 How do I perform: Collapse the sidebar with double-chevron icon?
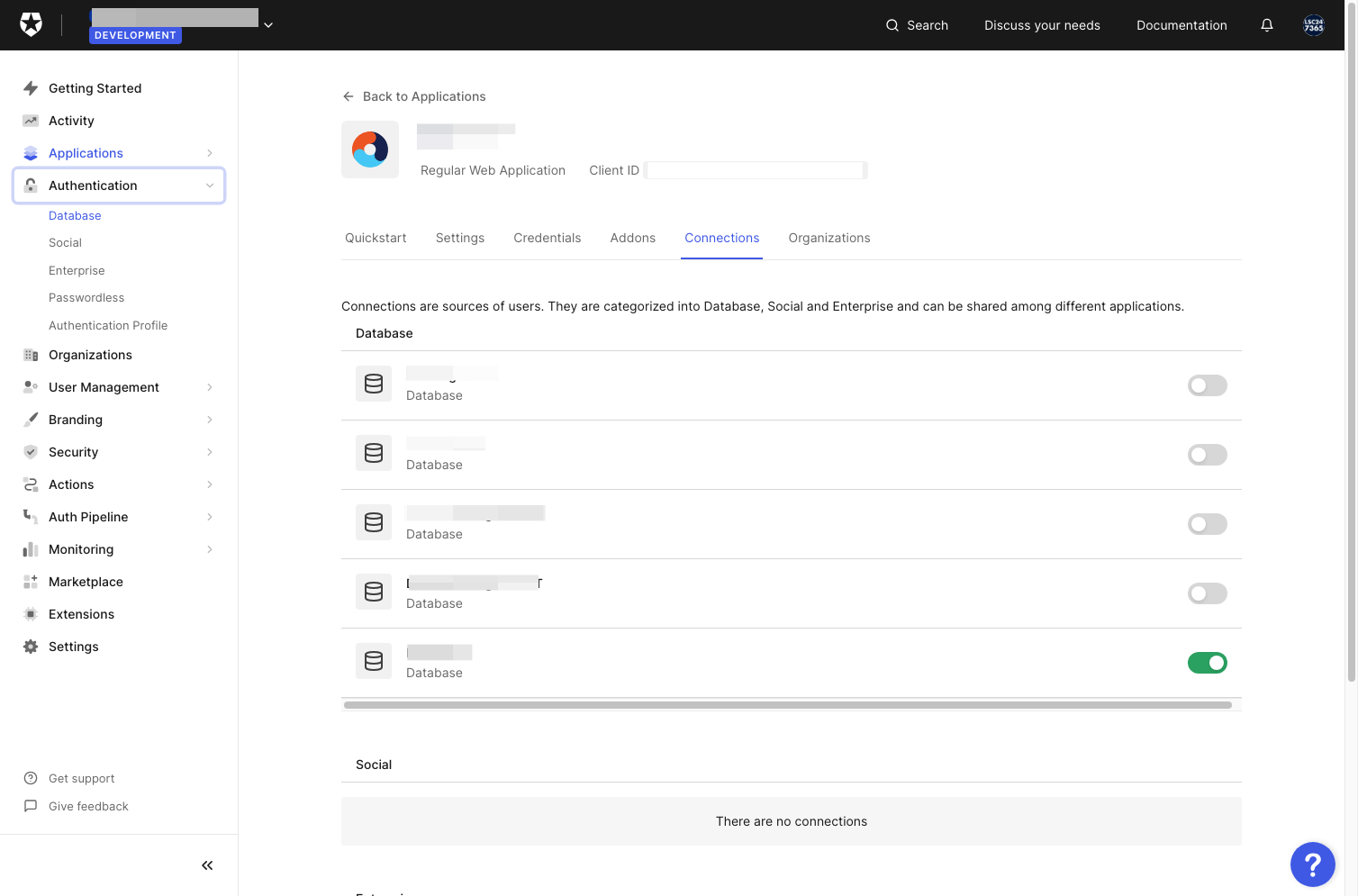pos(207,865)
